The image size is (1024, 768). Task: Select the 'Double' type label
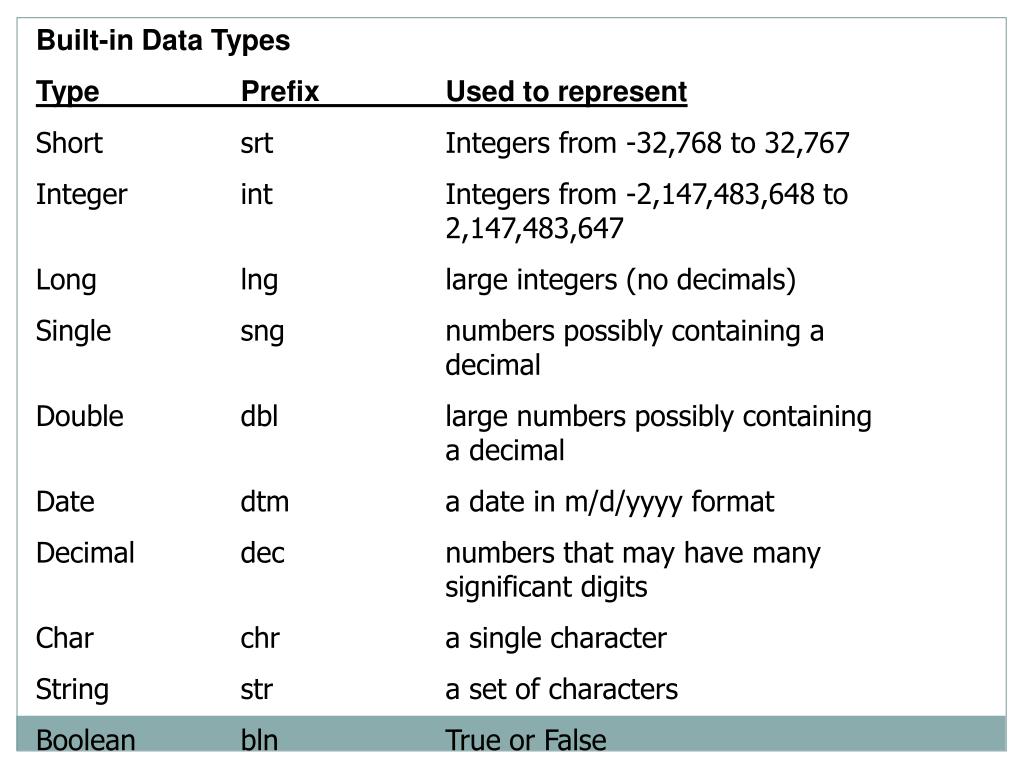(80, 417)
